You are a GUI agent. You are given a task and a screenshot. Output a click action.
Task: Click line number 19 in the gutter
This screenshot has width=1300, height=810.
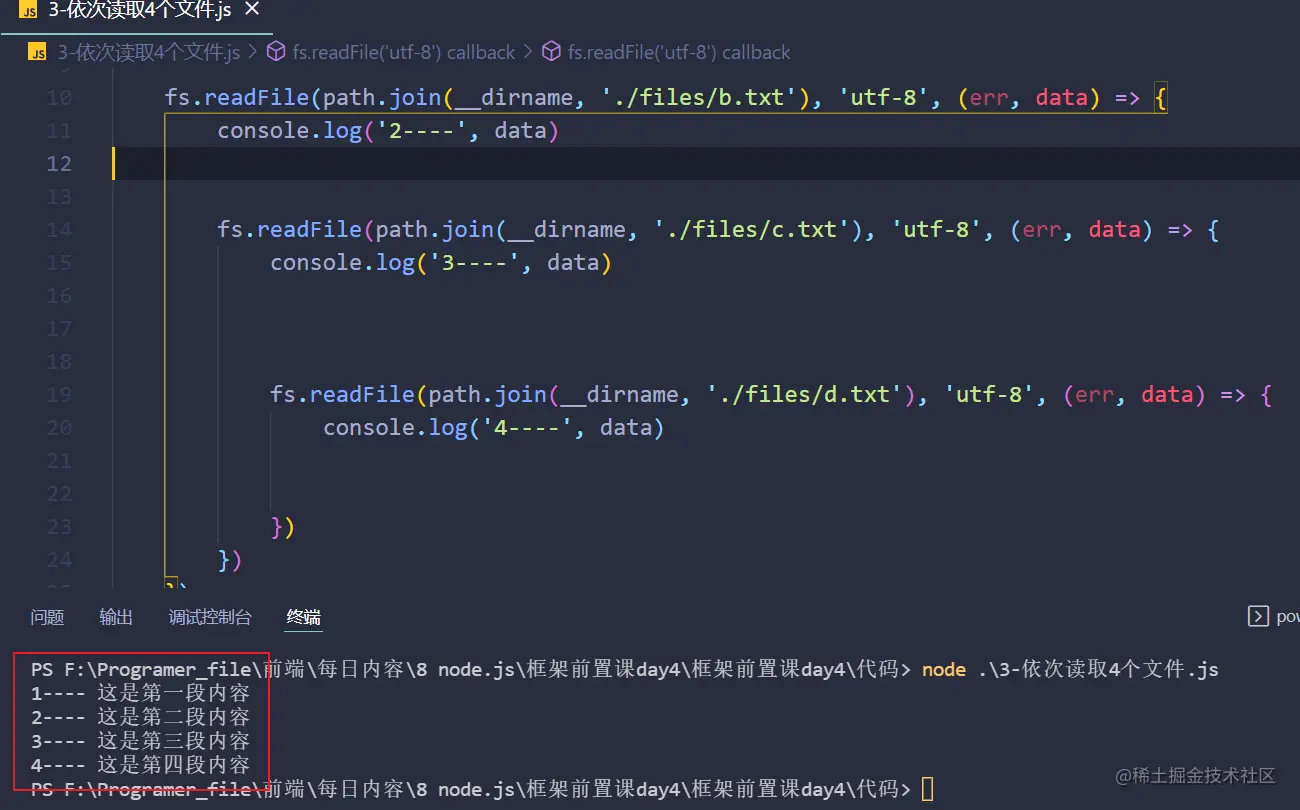coord(59,395)
